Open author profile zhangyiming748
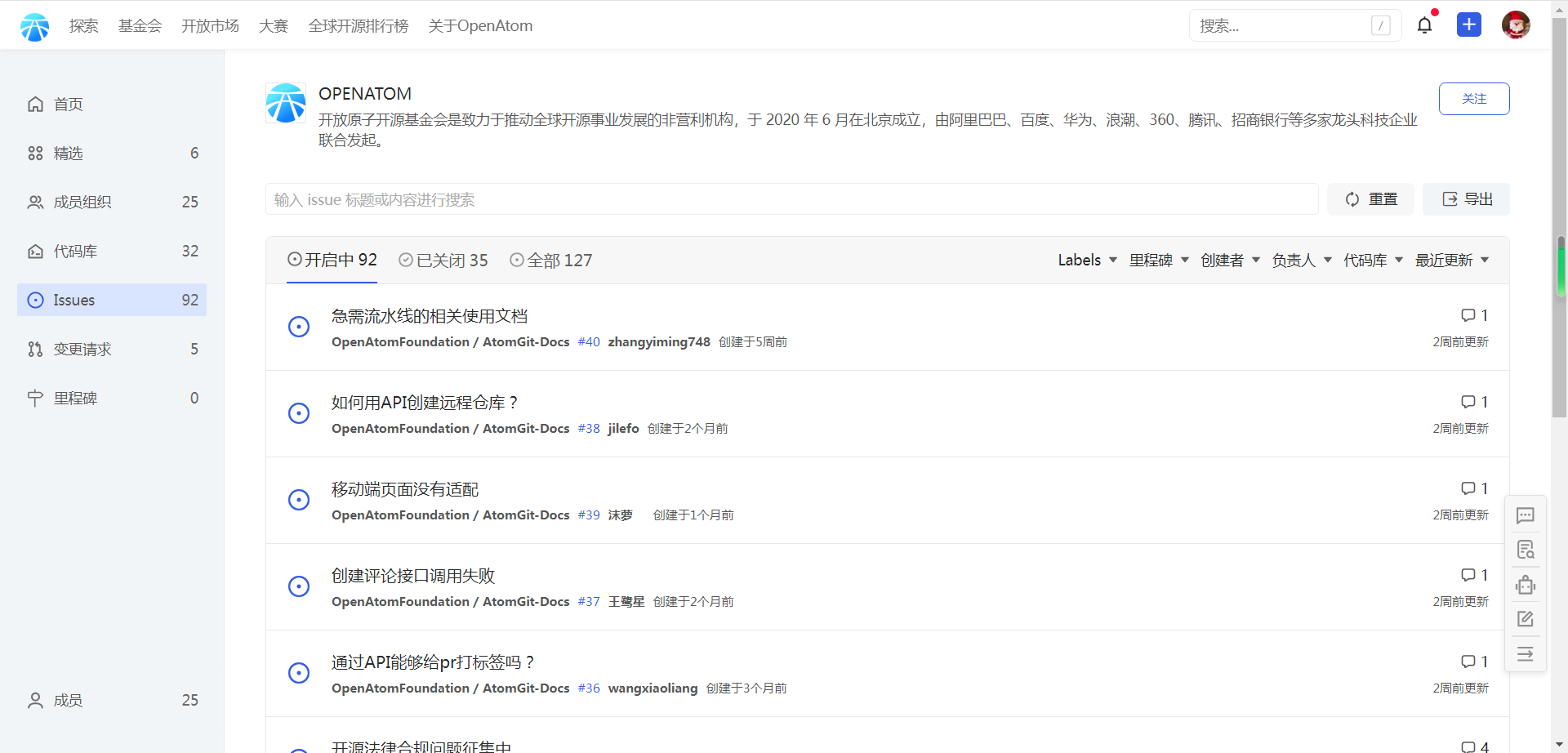Screen dimensions: 1568x753 point(659,341)
